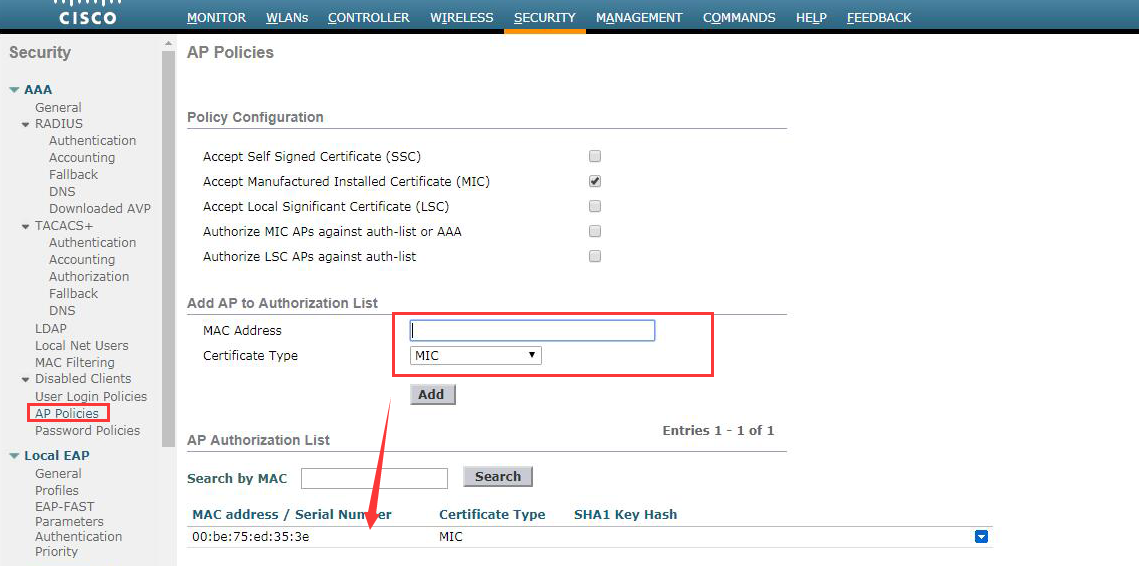
Task: Open Password Policies page
Action: point(87,431)
